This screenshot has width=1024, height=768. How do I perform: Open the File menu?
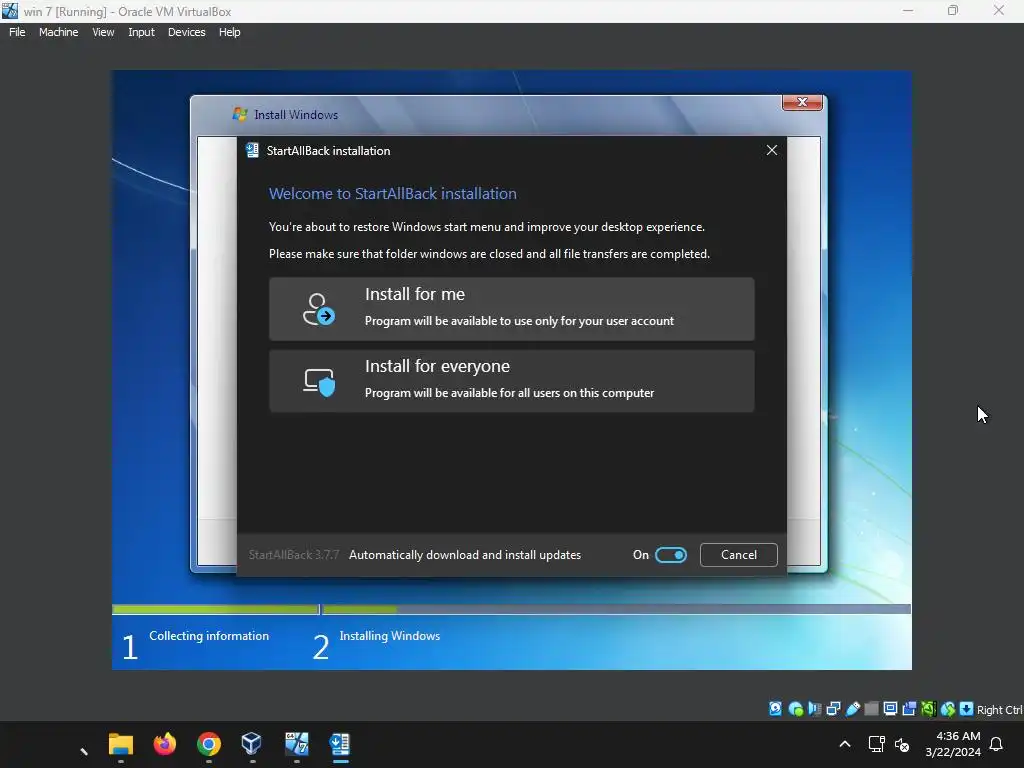[17, 32]
